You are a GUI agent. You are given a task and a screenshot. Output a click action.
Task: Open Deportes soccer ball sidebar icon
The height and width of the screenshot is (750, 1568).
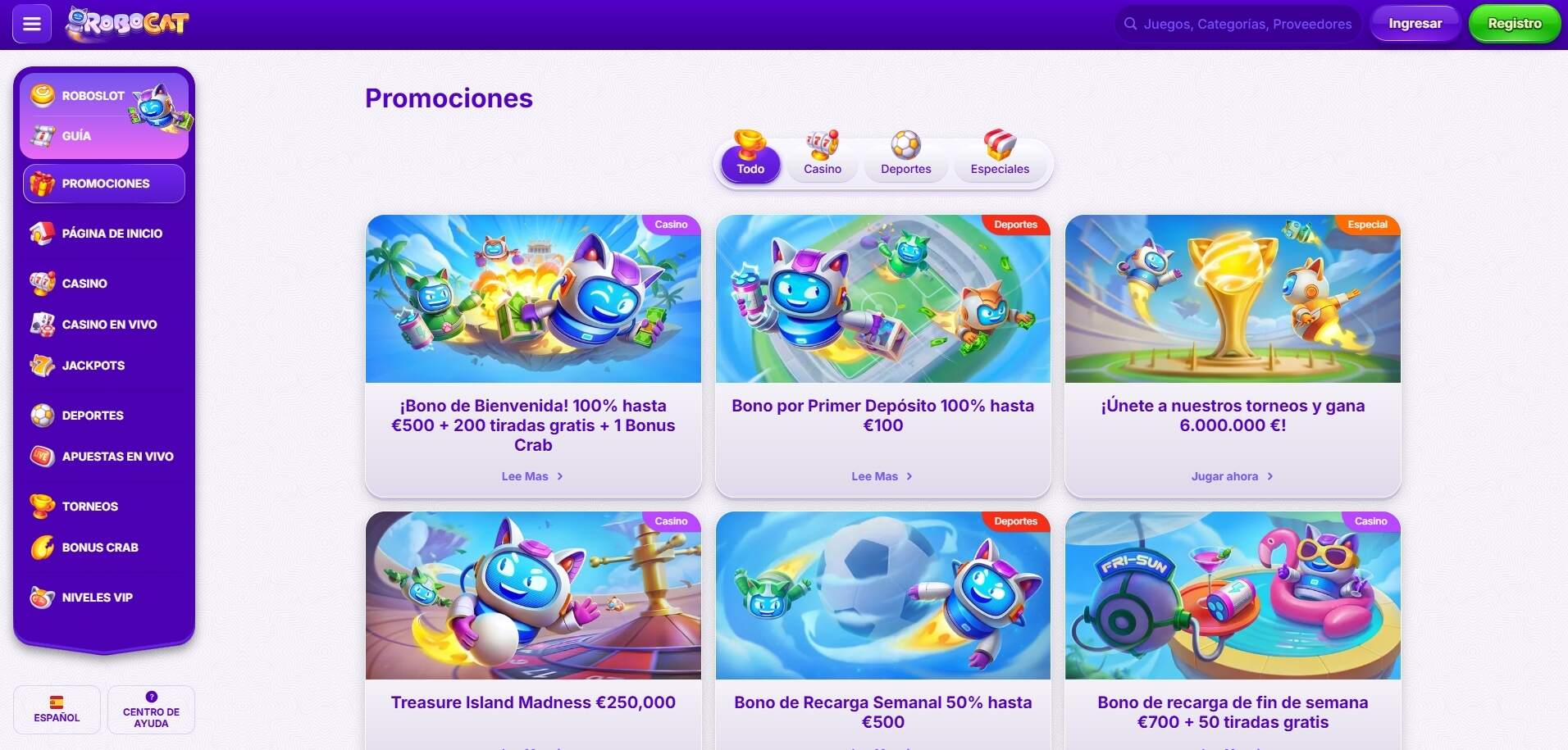pyautogui.click(x=42, y=416)
